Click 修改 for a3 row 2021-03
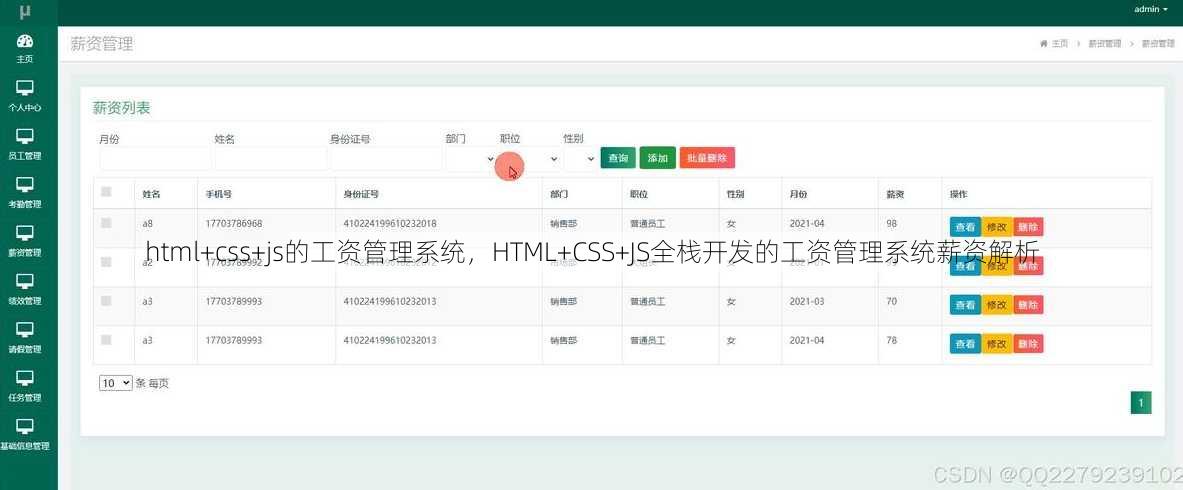This screenshot has height=490, width=1183. pos(997,304)
